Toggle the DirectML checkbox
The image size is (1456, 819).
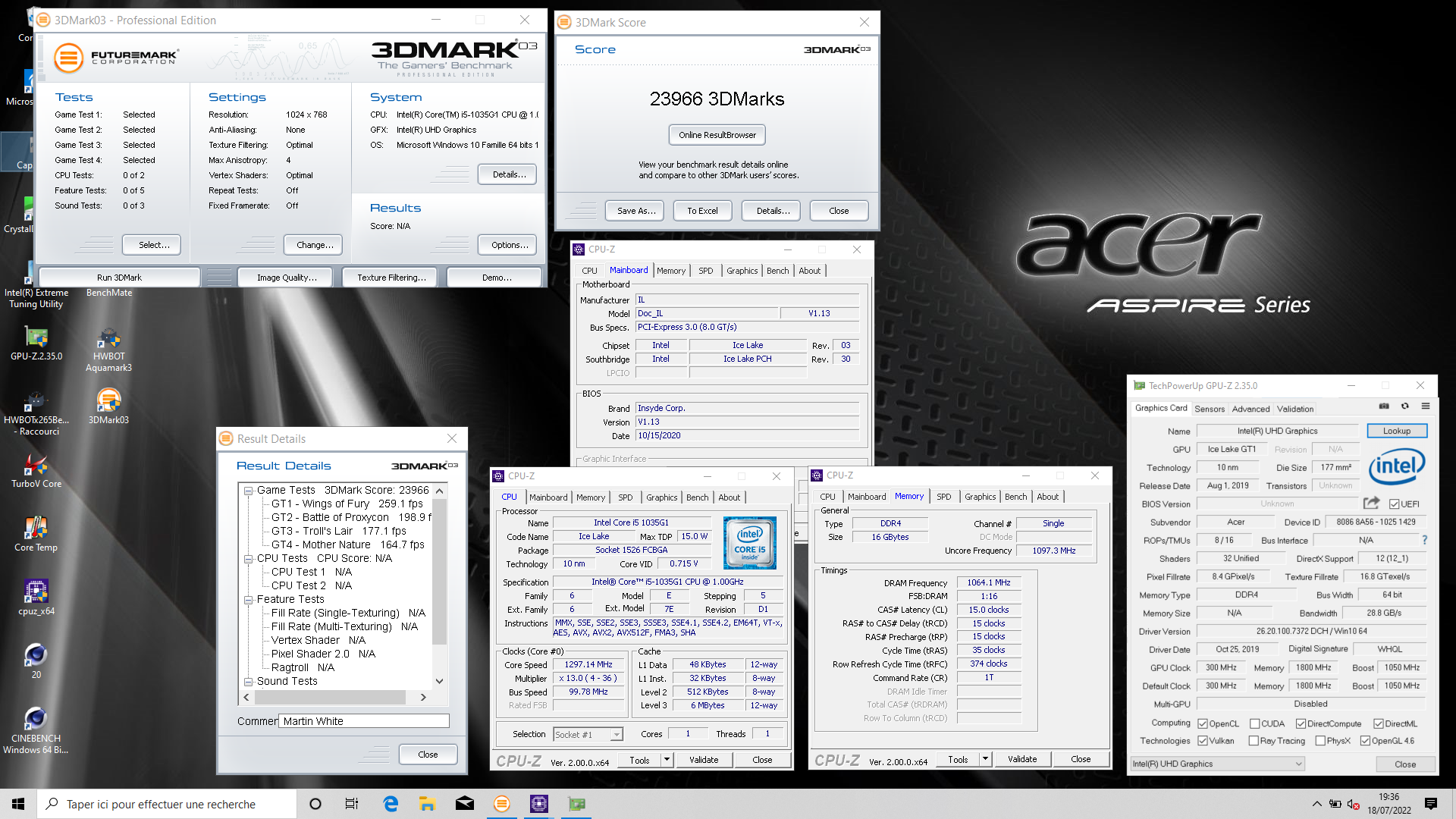[1378, 723]
